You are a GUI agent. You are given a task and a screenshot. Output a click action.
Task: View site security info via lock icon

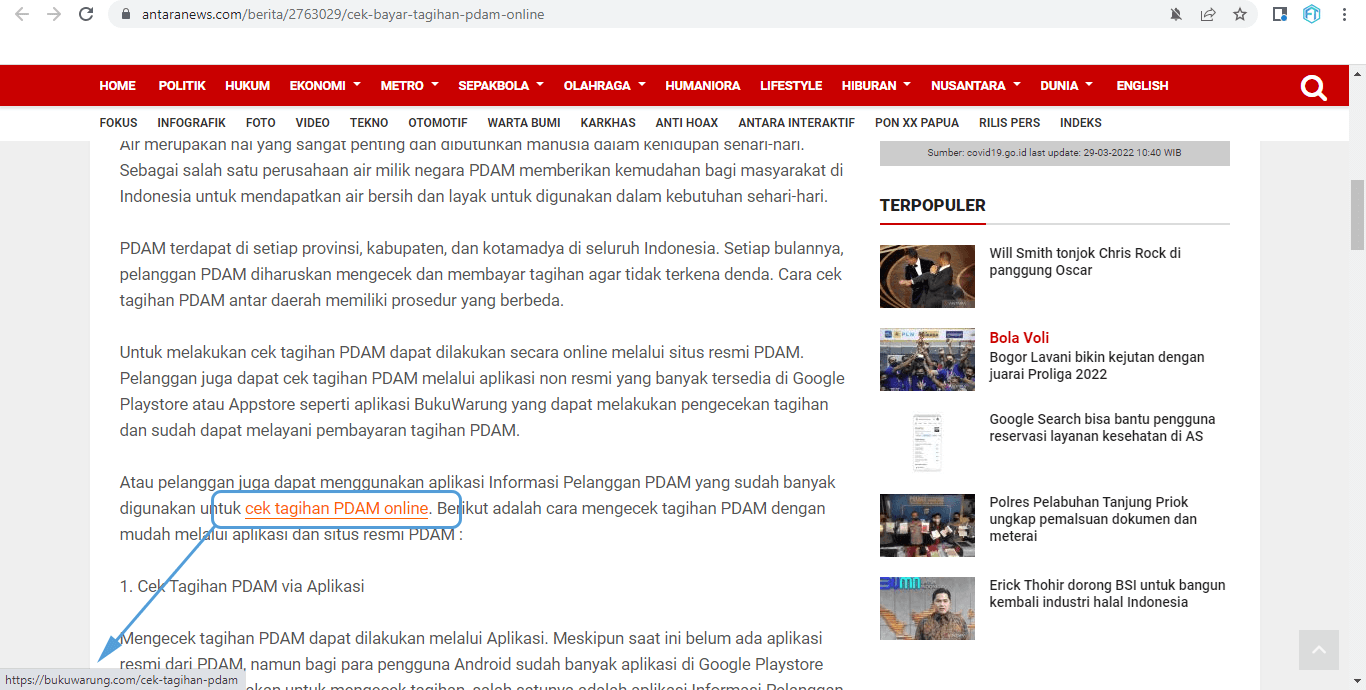pos(126,15)
